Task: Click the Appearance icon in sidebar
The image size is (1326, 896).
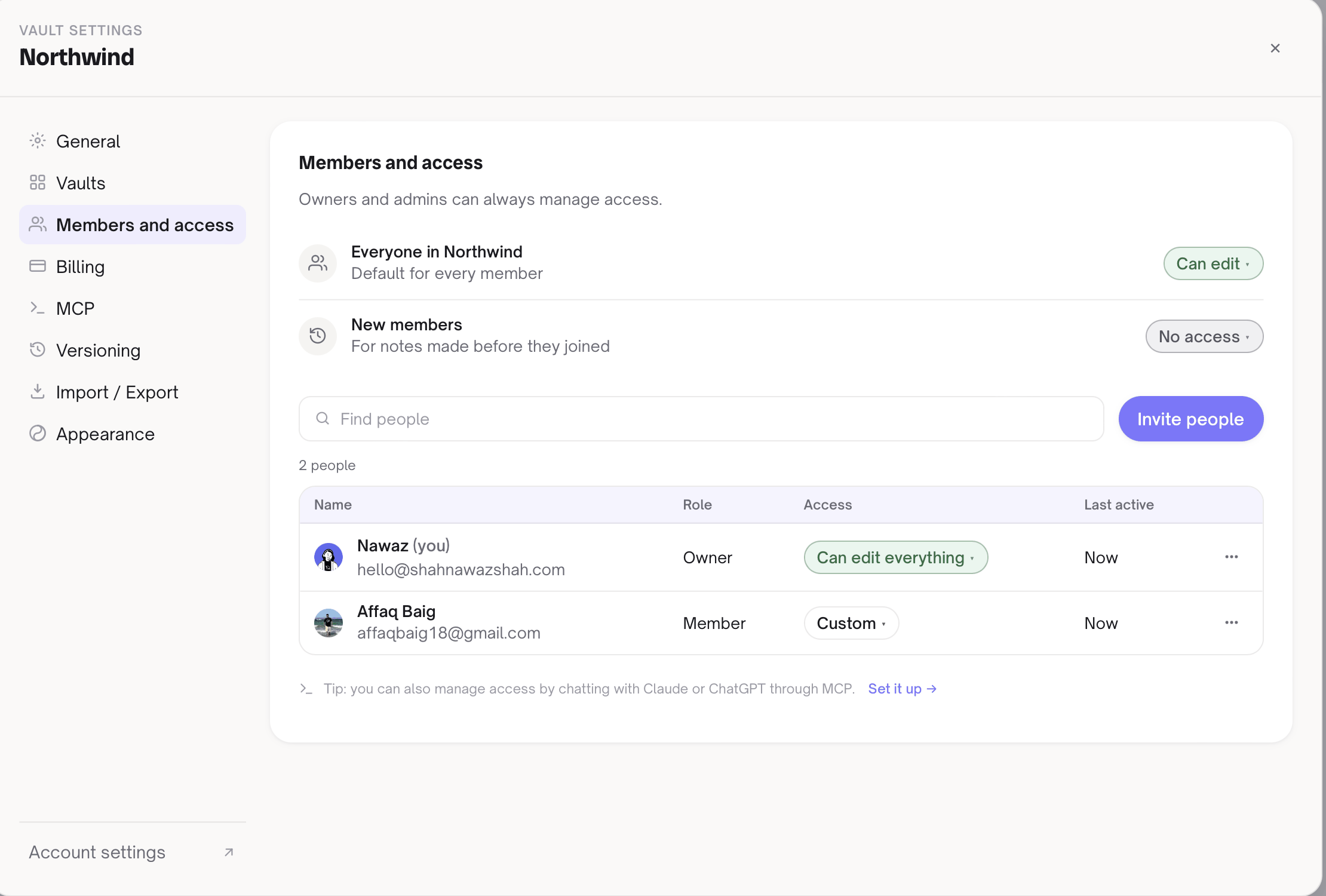Action: point(38,434)
